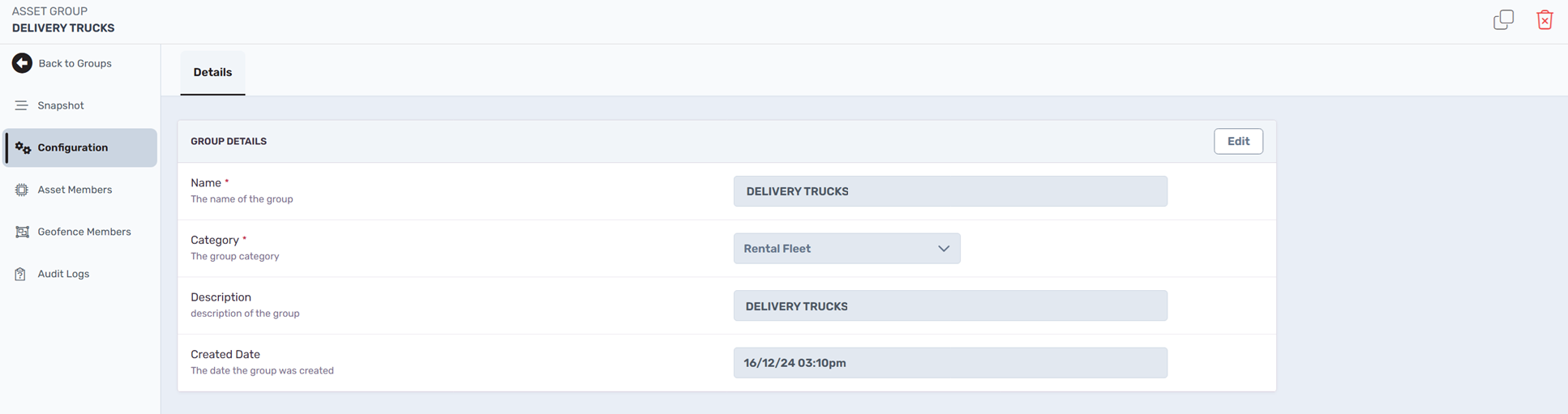Click the Edit button
The height and width of the screenshot is (414, 1568).
point(1238,141)
